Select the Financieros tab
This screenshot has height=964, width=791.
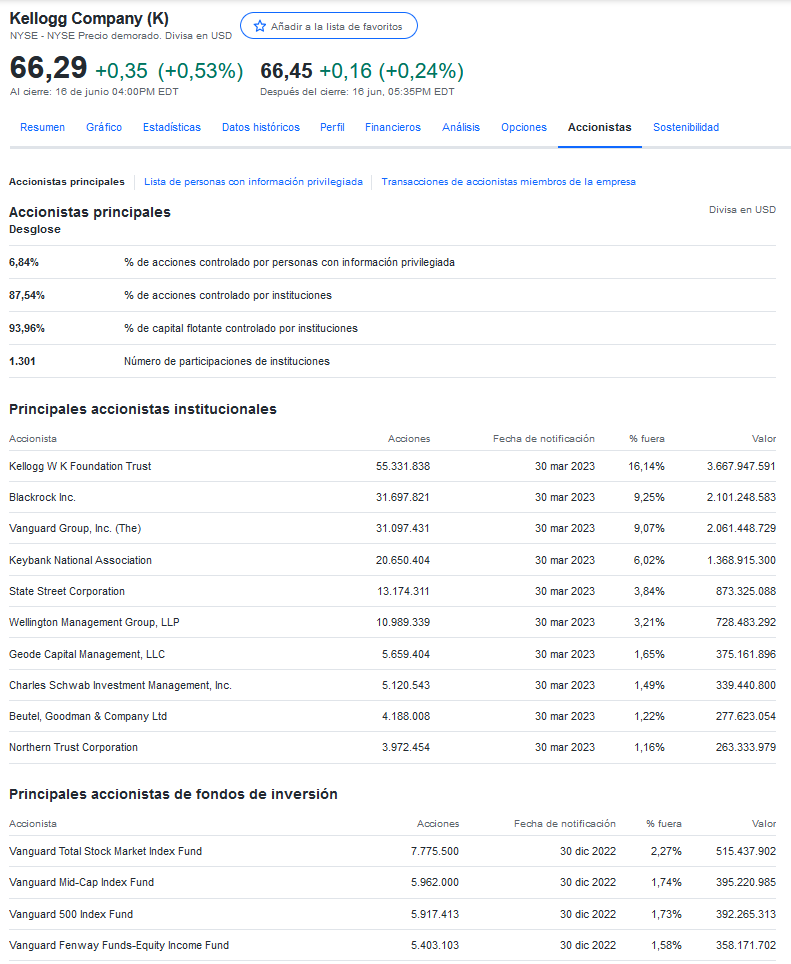click(393, 127)
